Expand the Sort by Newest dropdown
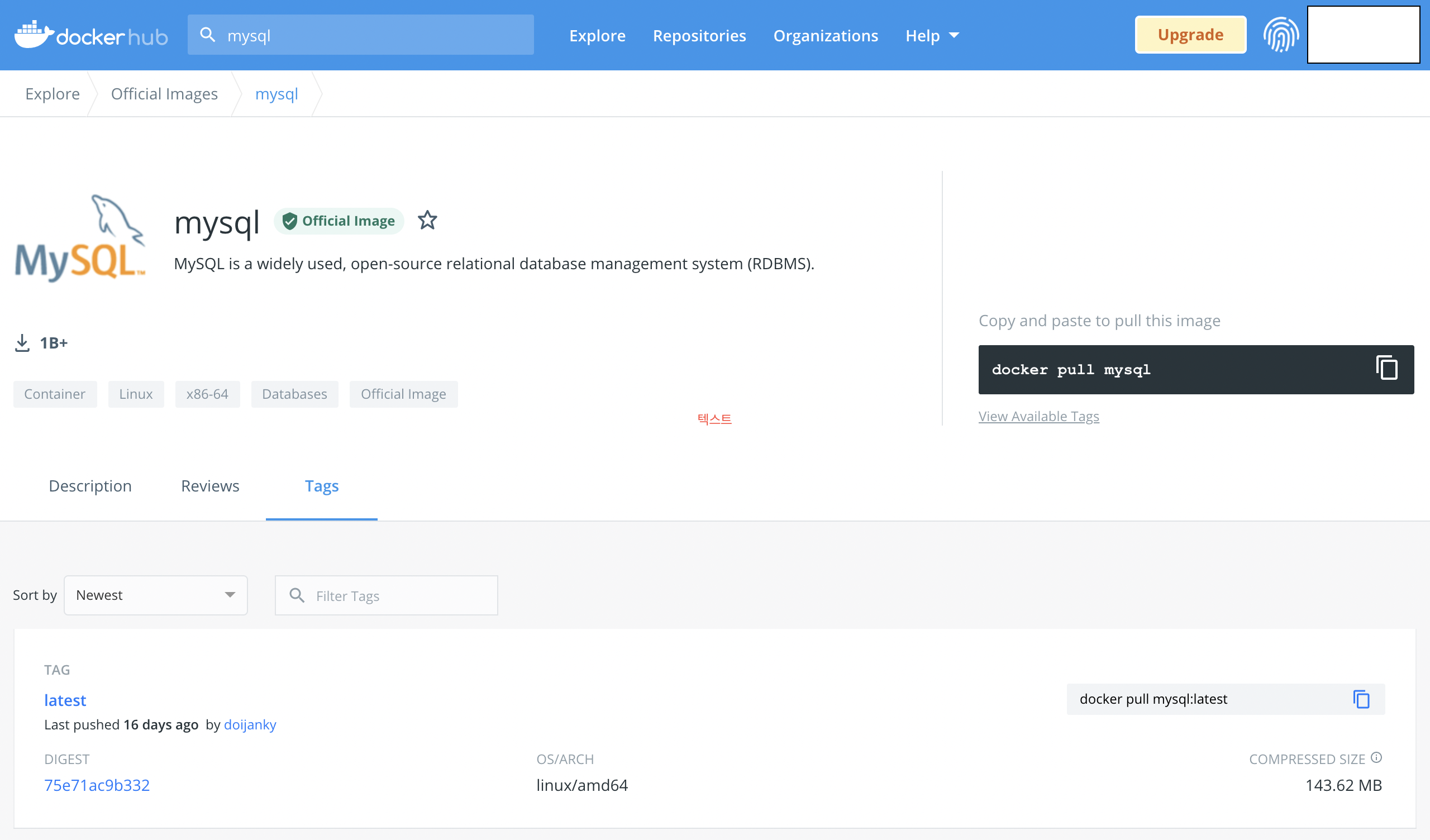The height and width of the screenshot is (840, 1430). [x=155, y=595]
